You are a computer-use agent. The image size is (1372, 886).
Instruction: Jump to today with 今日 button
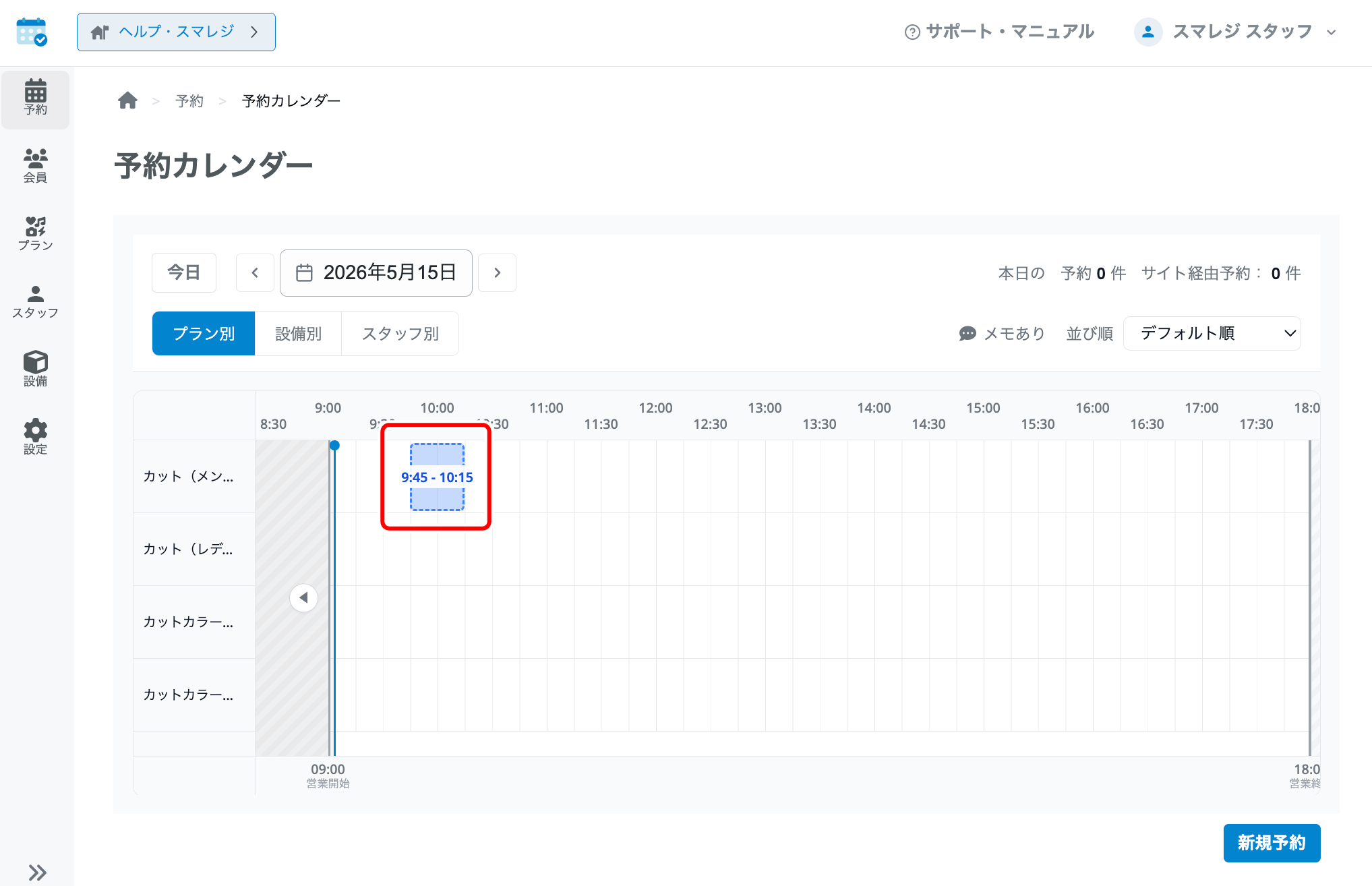coord(184,272)
